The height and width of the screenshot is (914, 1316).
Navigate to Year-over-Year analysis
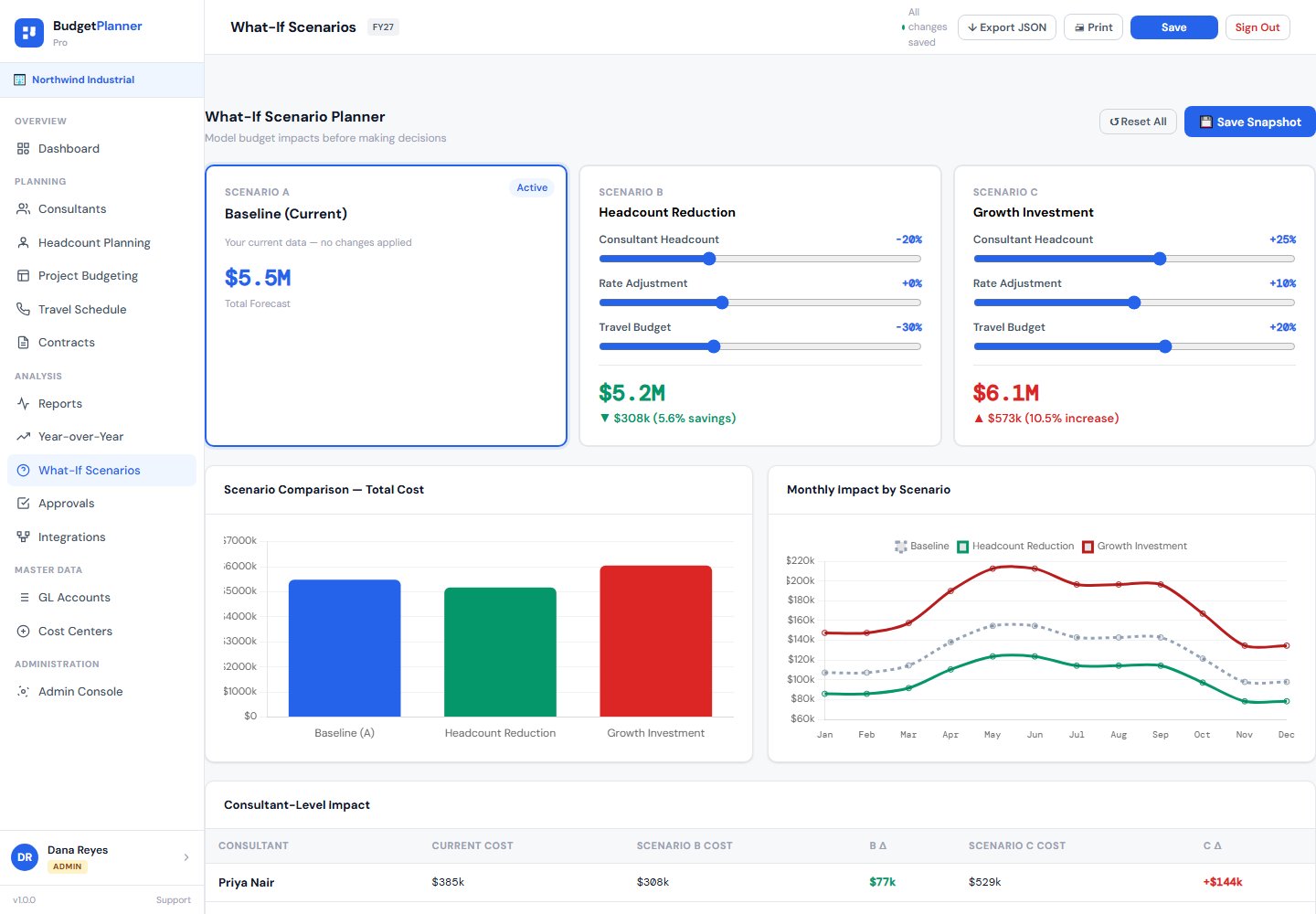[101, 436]
